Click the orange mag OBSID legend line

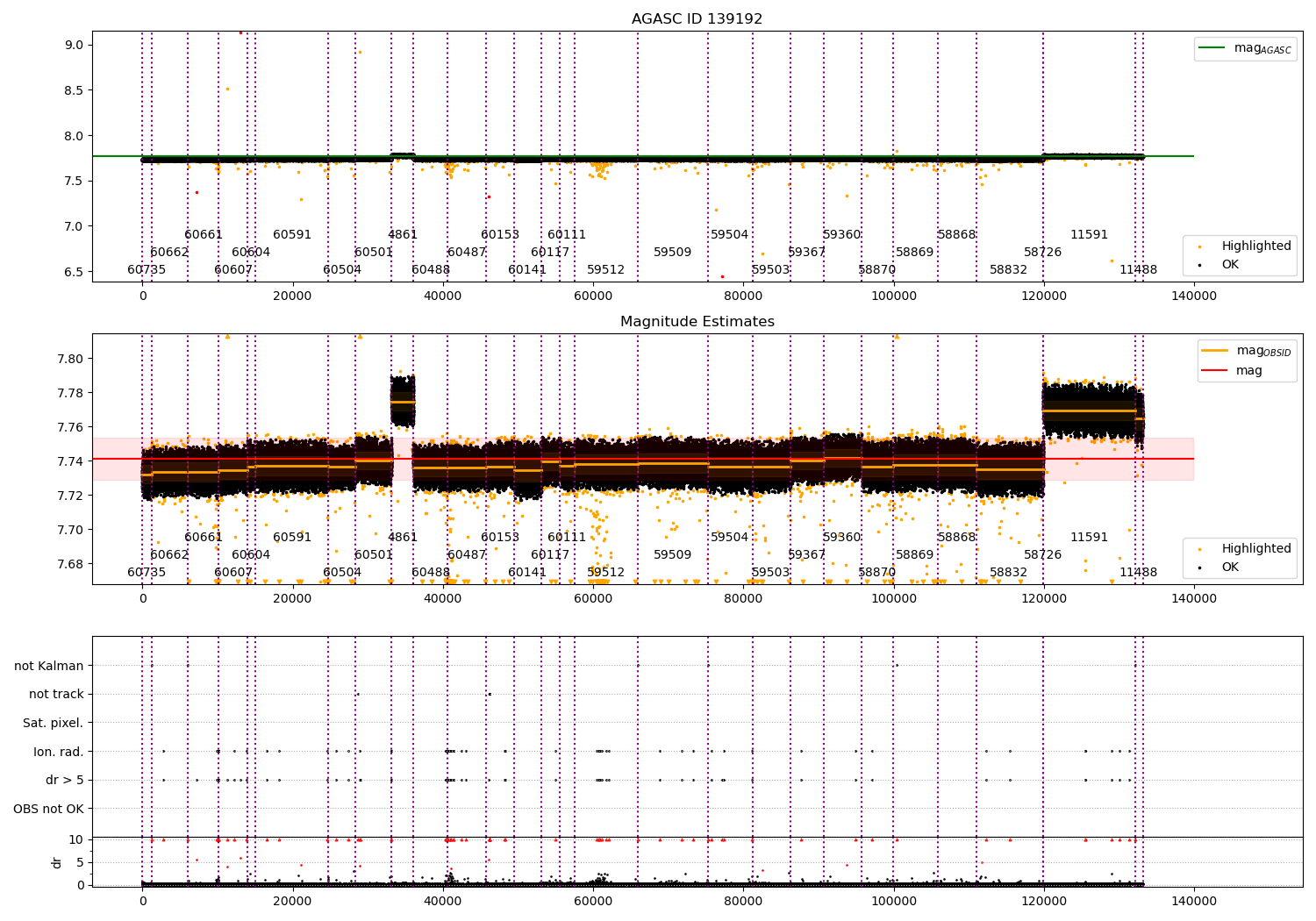coord(1215,351)
